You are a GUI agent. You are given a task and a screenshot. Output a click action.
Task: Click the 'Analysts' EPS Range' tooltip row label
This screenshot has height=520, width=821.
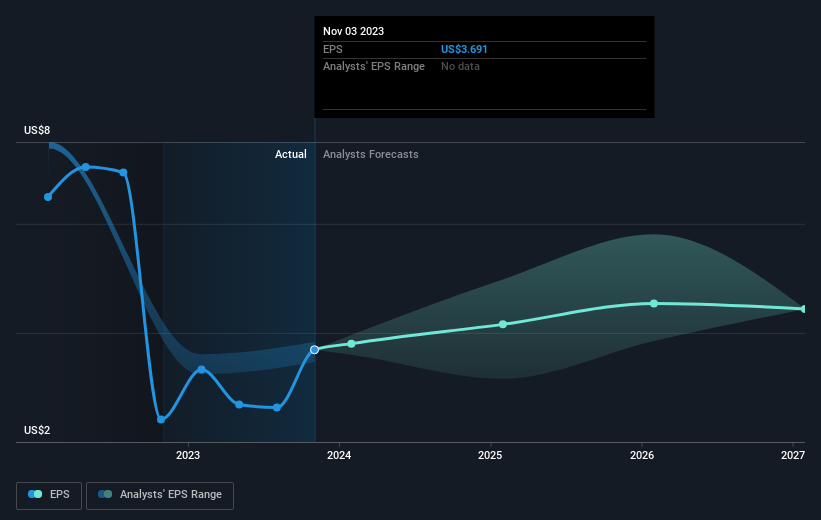374,67
